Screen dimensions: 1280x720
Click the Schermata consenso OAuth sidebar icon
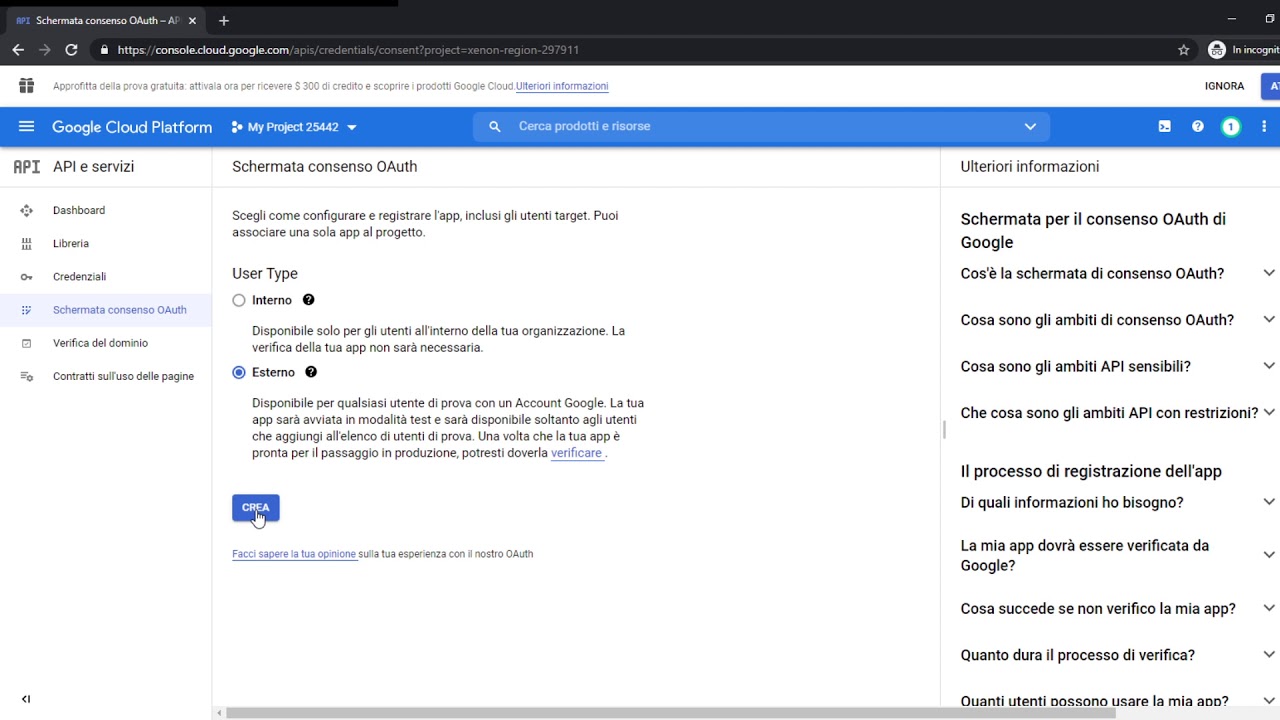point(26,310)
